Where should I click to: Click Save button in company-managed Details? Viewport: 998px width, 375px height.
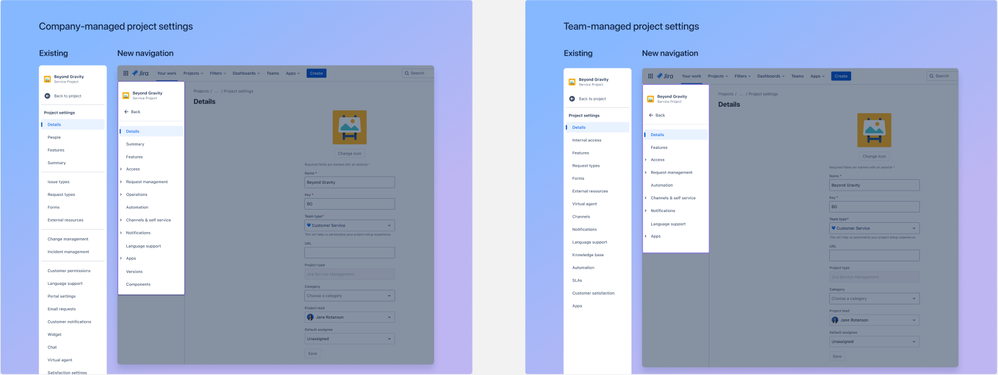point(313,353)
